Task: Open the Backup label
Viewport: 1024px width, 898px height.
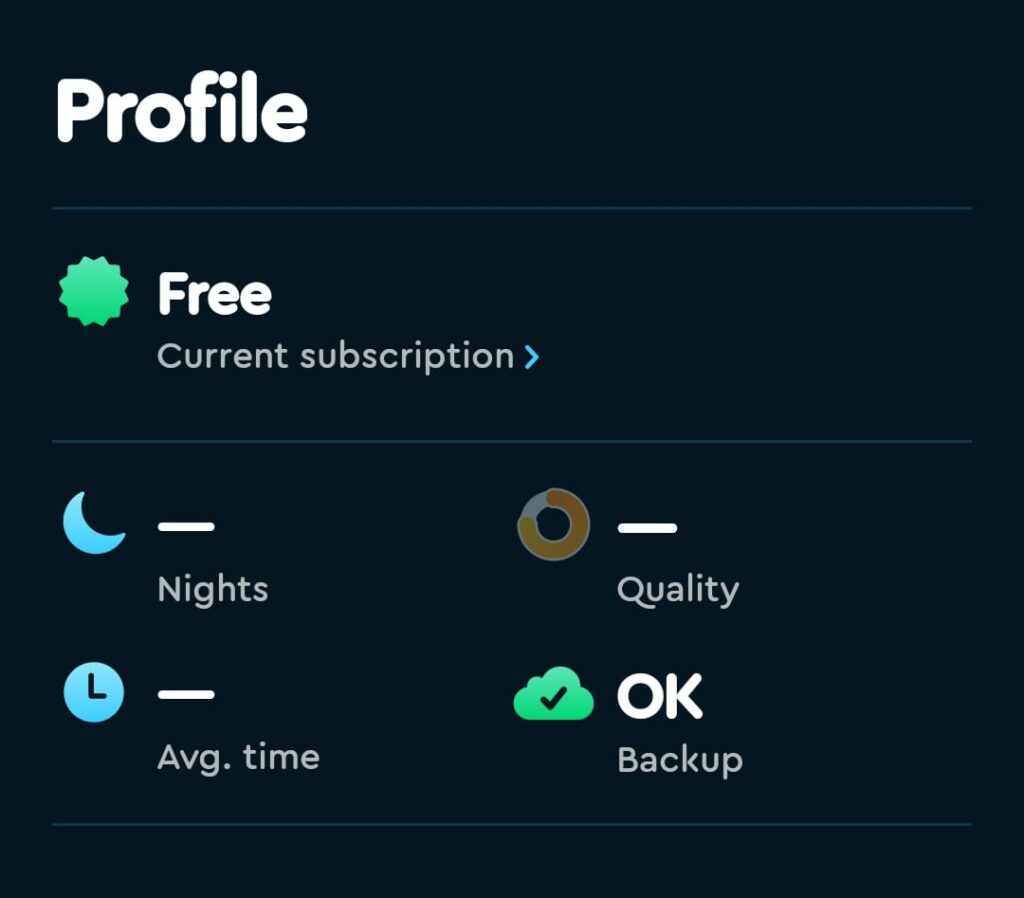Action: pos(680,760)
